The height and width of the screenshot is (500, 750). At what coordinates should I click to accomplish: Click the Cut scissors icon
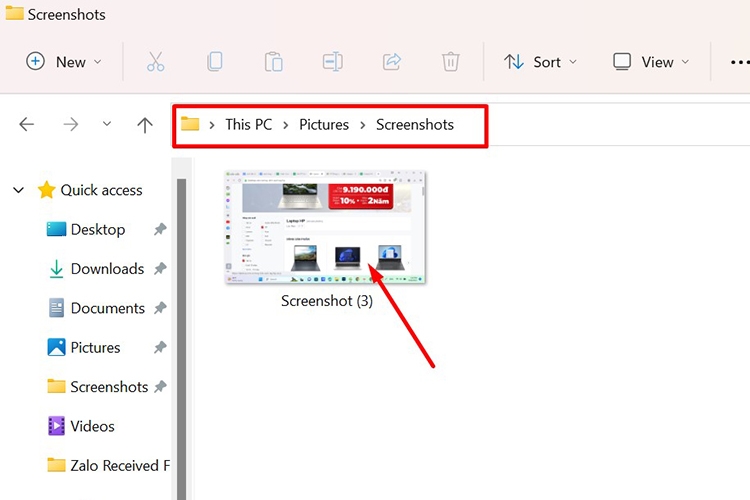155,62
